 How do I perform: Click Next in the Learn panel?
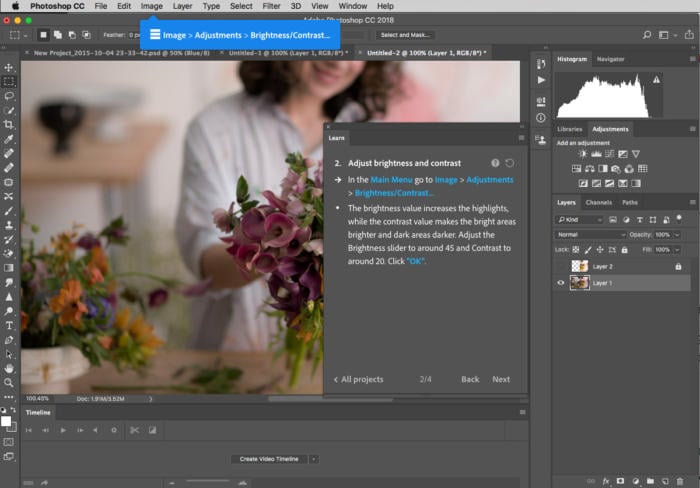click(501, 379)
